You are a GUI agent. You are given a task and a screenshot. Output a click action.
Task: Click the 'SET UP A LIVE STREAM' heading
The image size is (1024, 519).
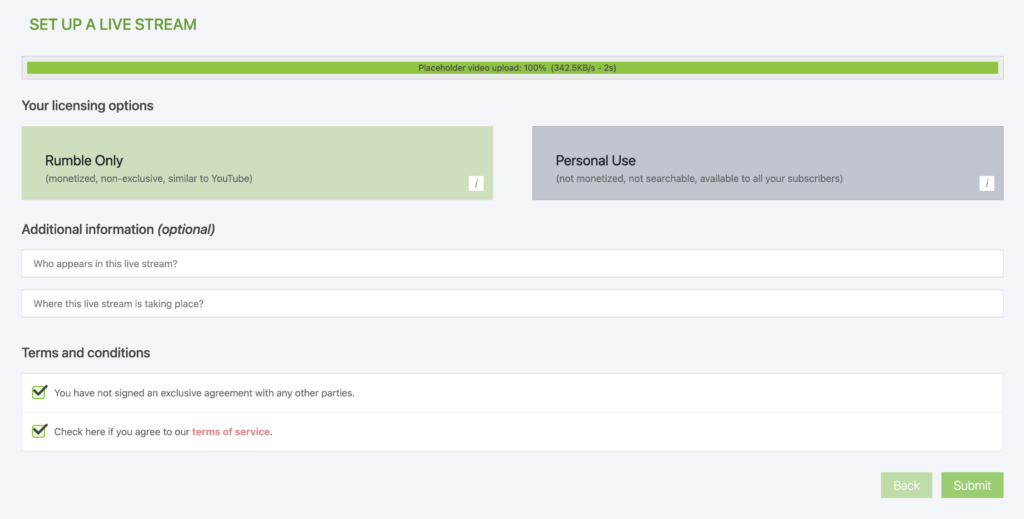113,24
